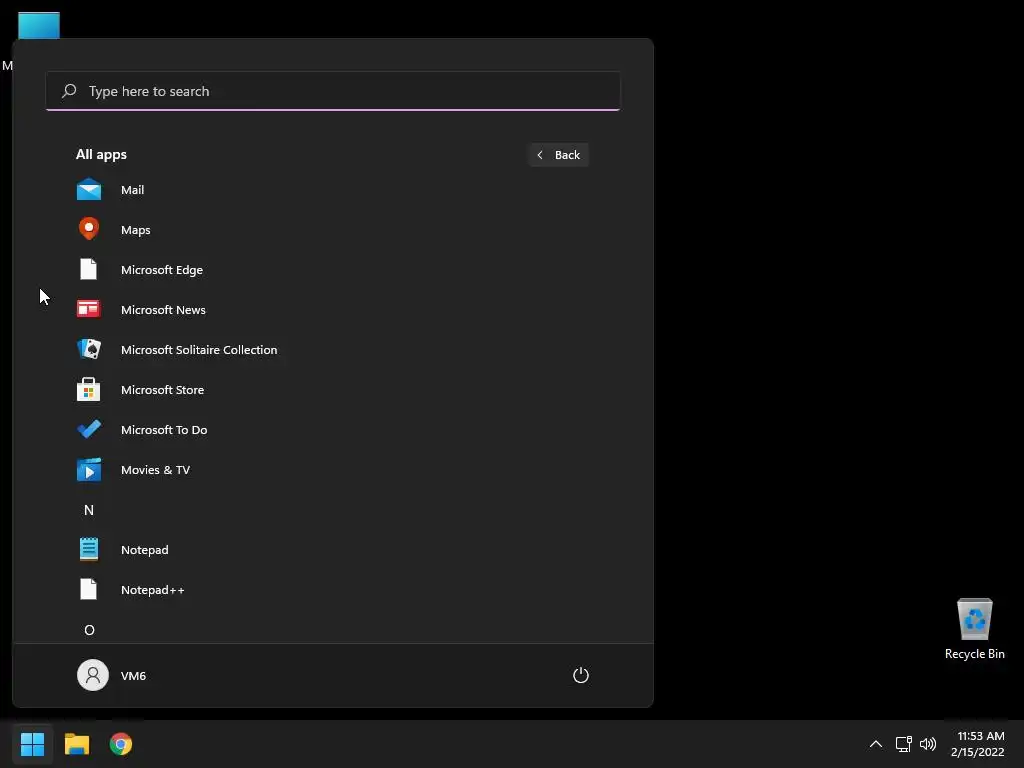Click the Type here to search field
Screen dimensions: 1024x768
coord(333,91)
